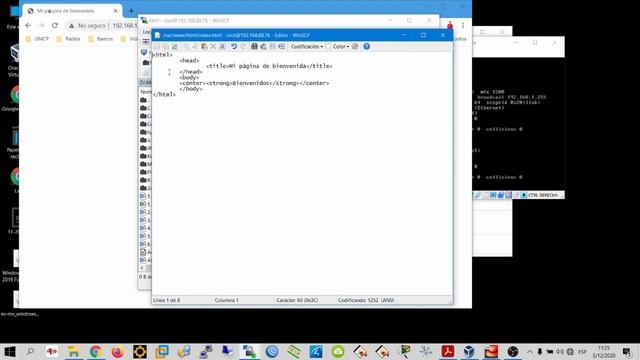Open the Windows Start menu
This screenshot has width=640, height=360.
9,351
